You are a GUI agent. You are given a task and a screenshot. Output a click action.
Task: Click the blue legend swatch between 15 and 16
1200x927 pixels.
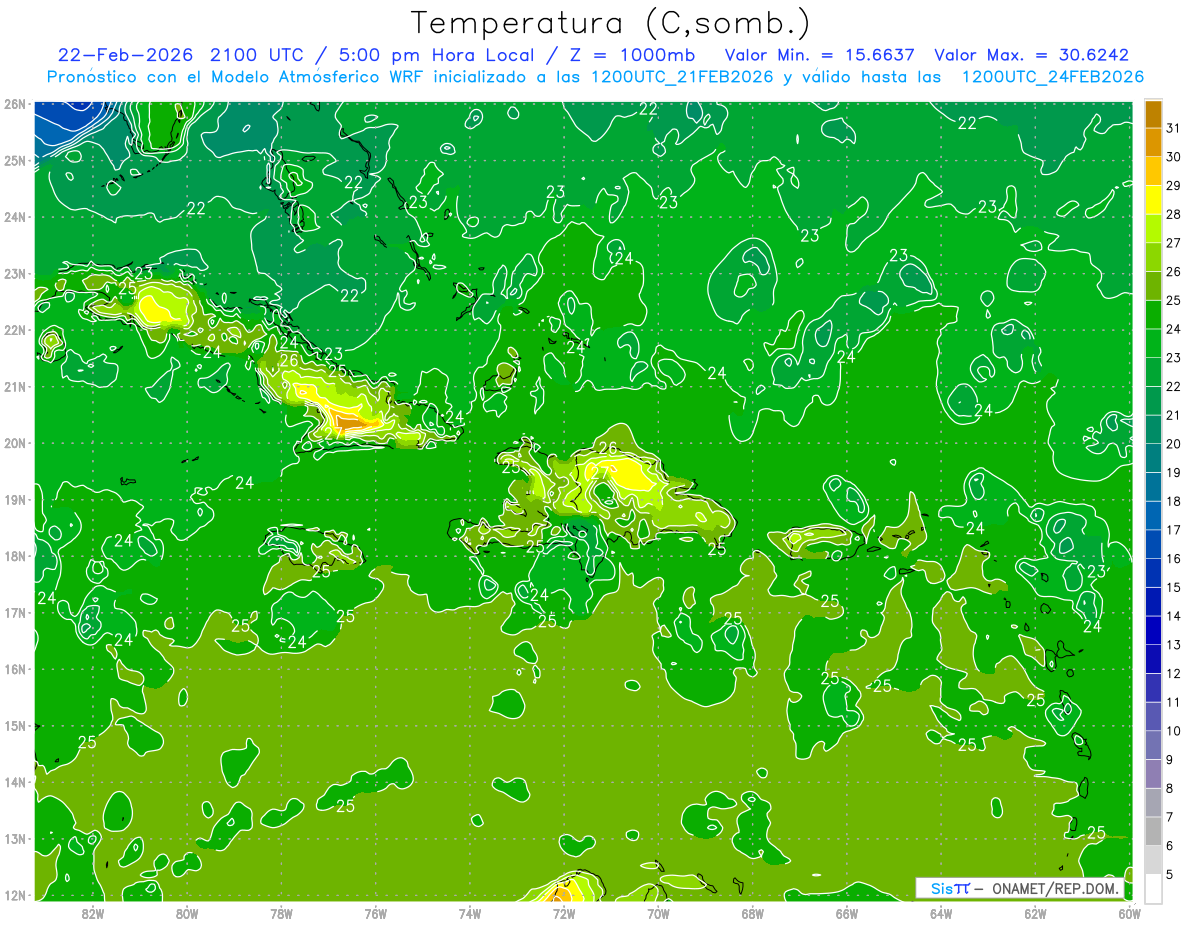click(x=1152, y=573)
